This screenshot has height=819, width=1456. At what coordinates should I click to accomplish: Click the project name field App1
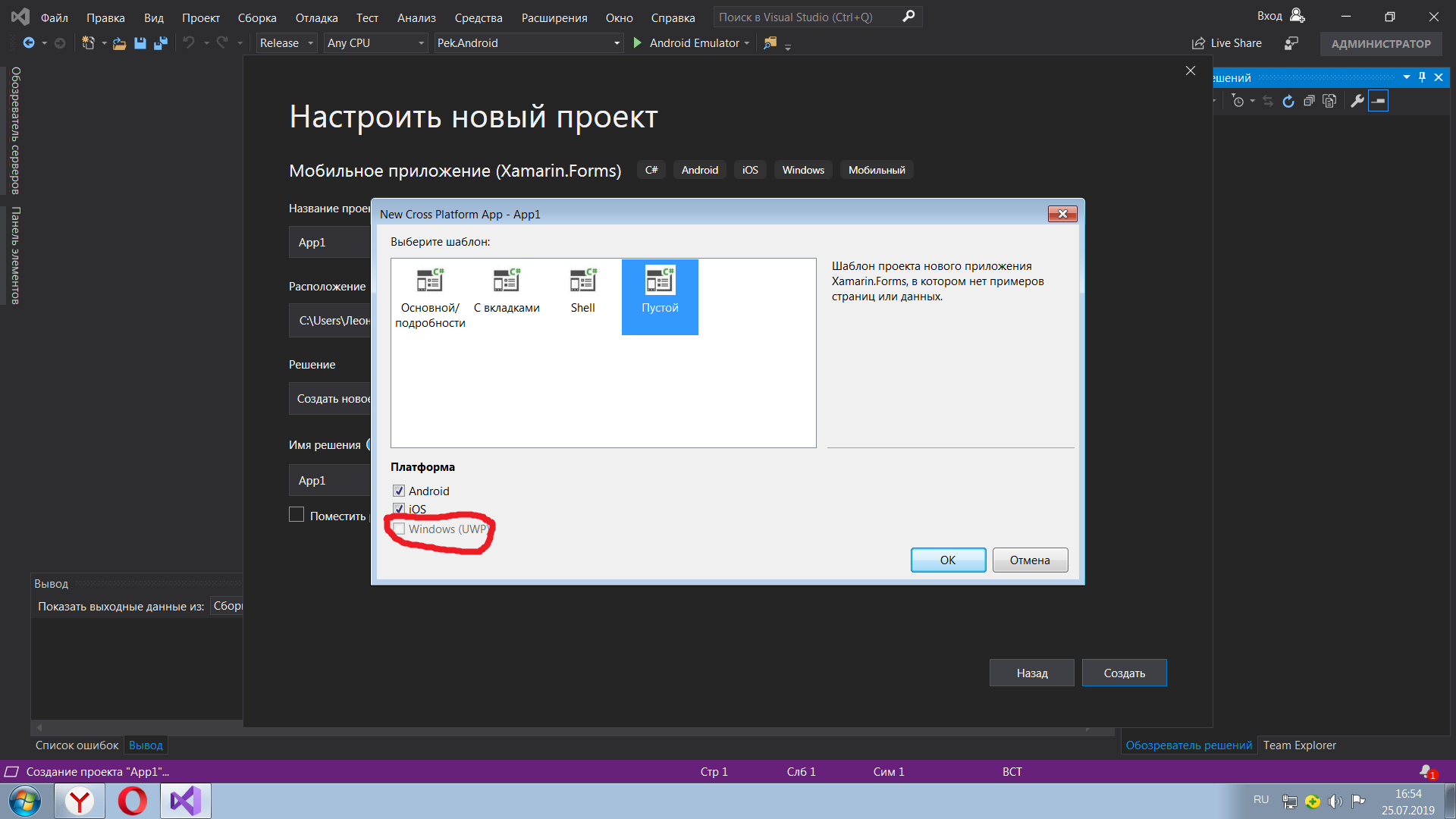(330, 242)
